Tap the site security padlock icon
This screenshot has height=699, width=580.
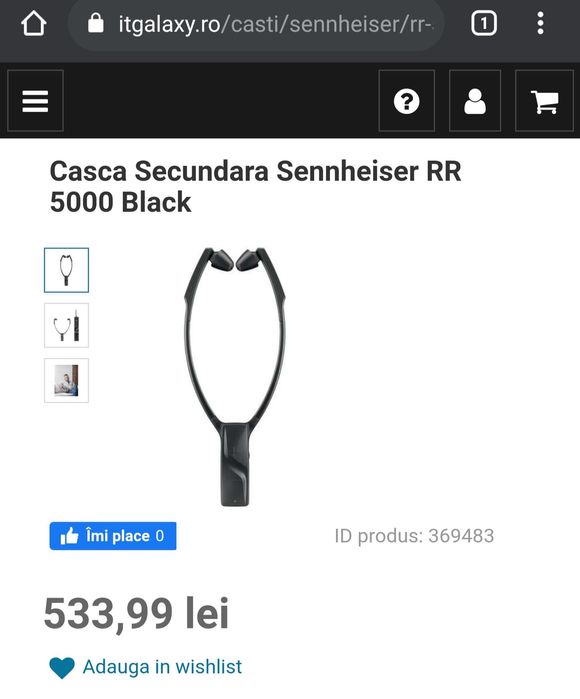95,23
